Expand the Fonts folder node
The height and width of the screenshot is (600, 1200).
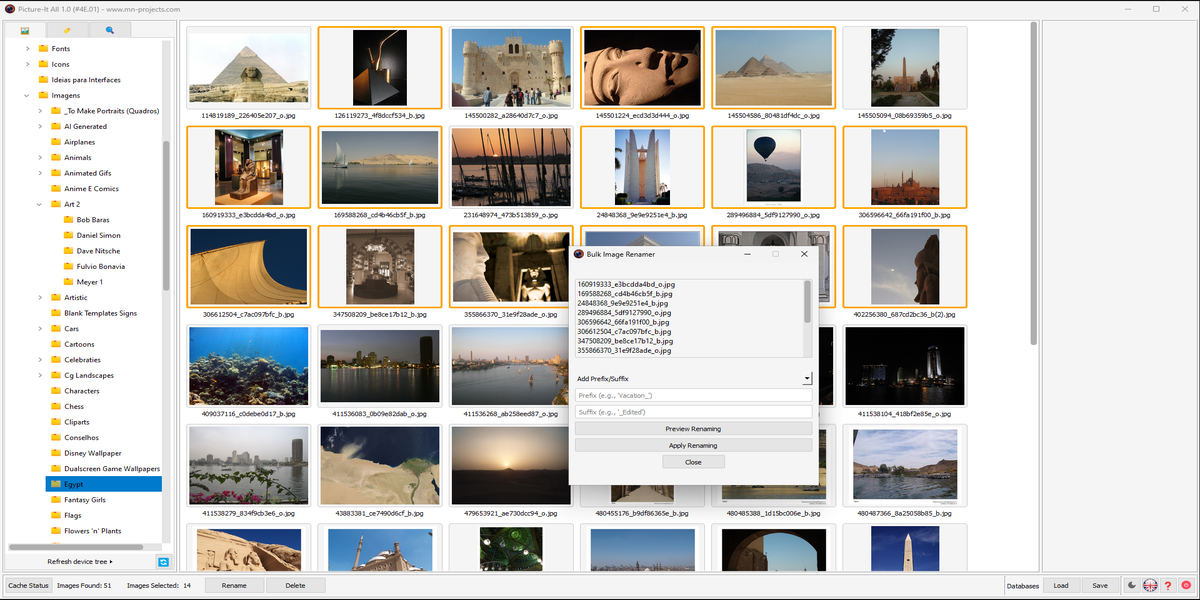pos(28,49)
